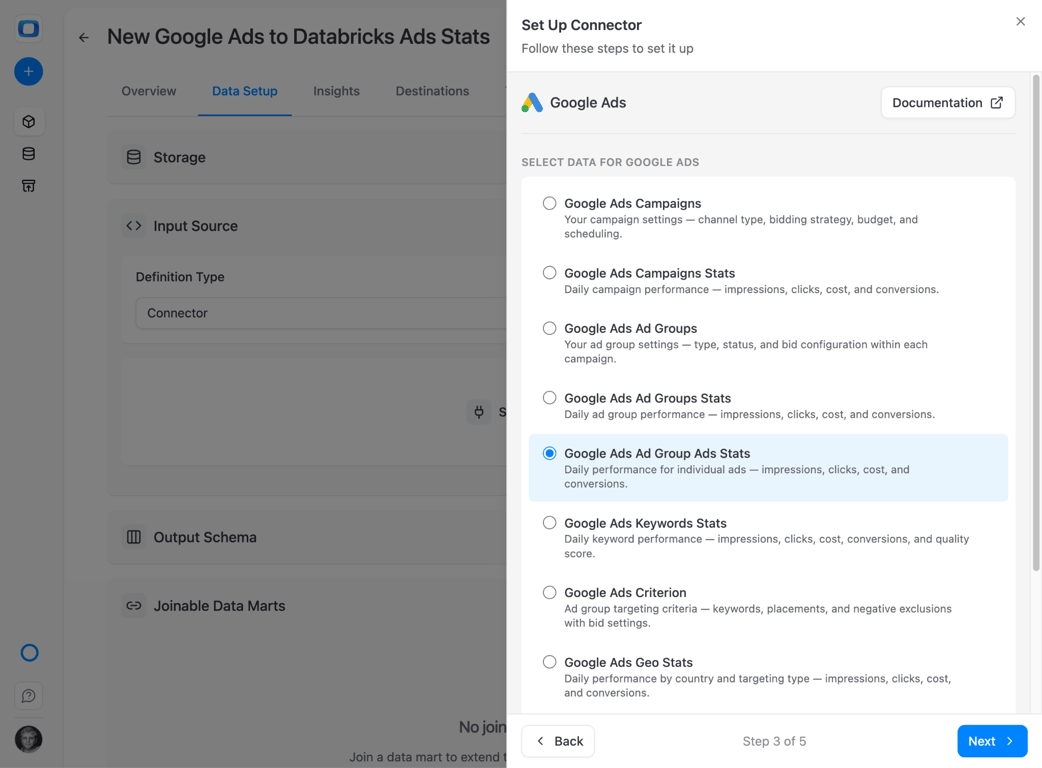Click the 'Follow these steps to set it up' text
Screen dimensions: 1042x768
(607, 48)
